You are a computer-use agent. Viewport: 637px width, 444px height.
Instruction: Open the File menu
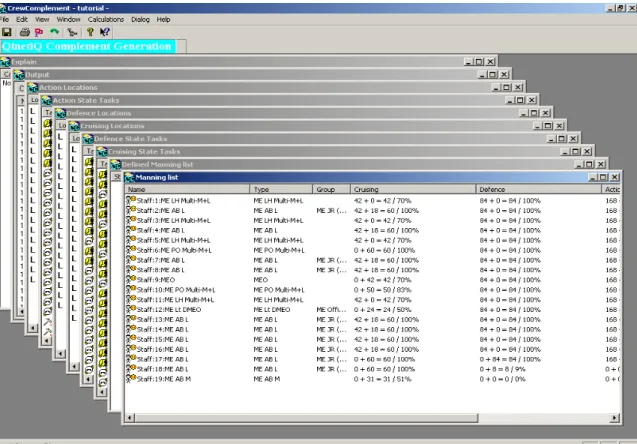tap(5, 19)
